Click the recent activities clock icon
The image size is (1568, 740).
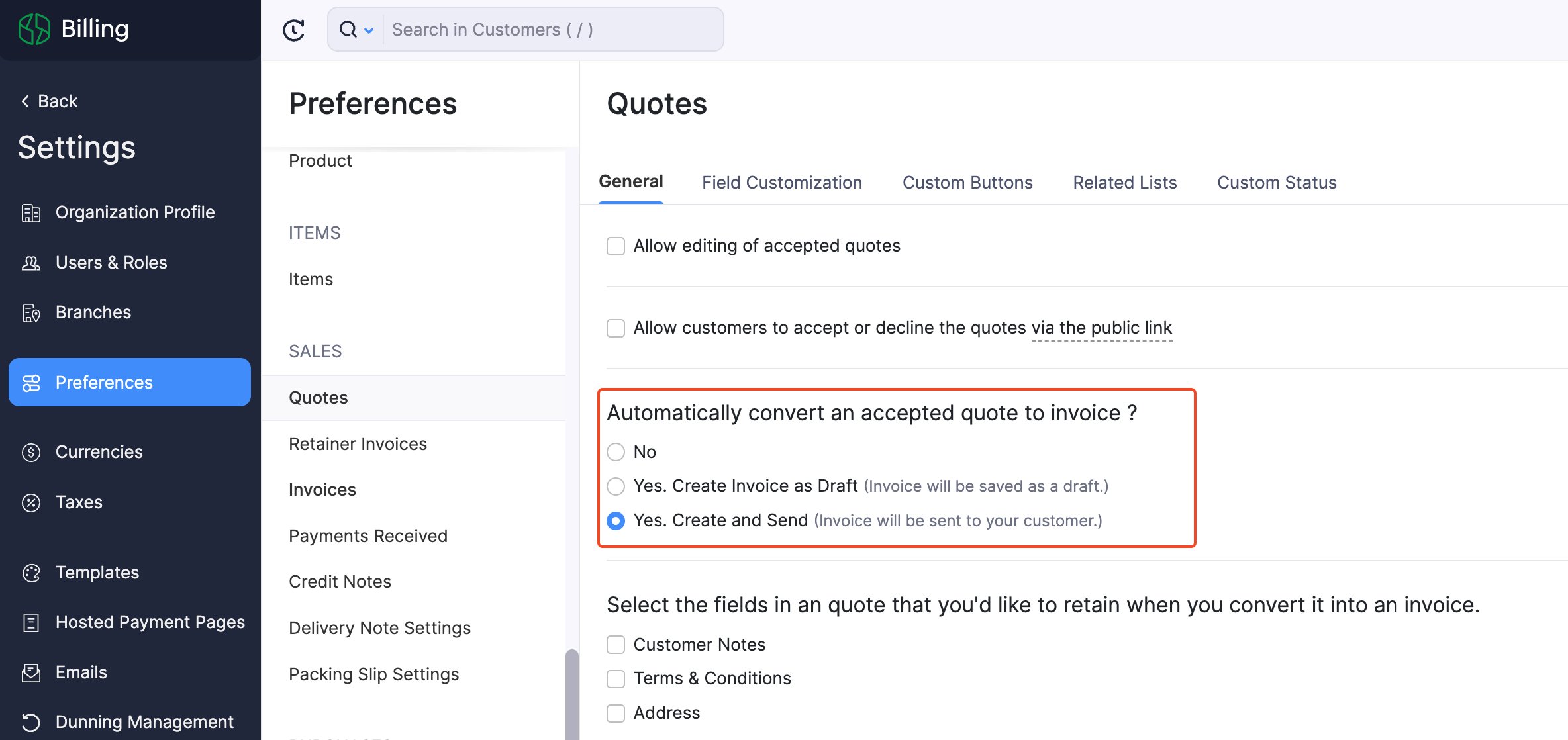click(x=294, y=30)
